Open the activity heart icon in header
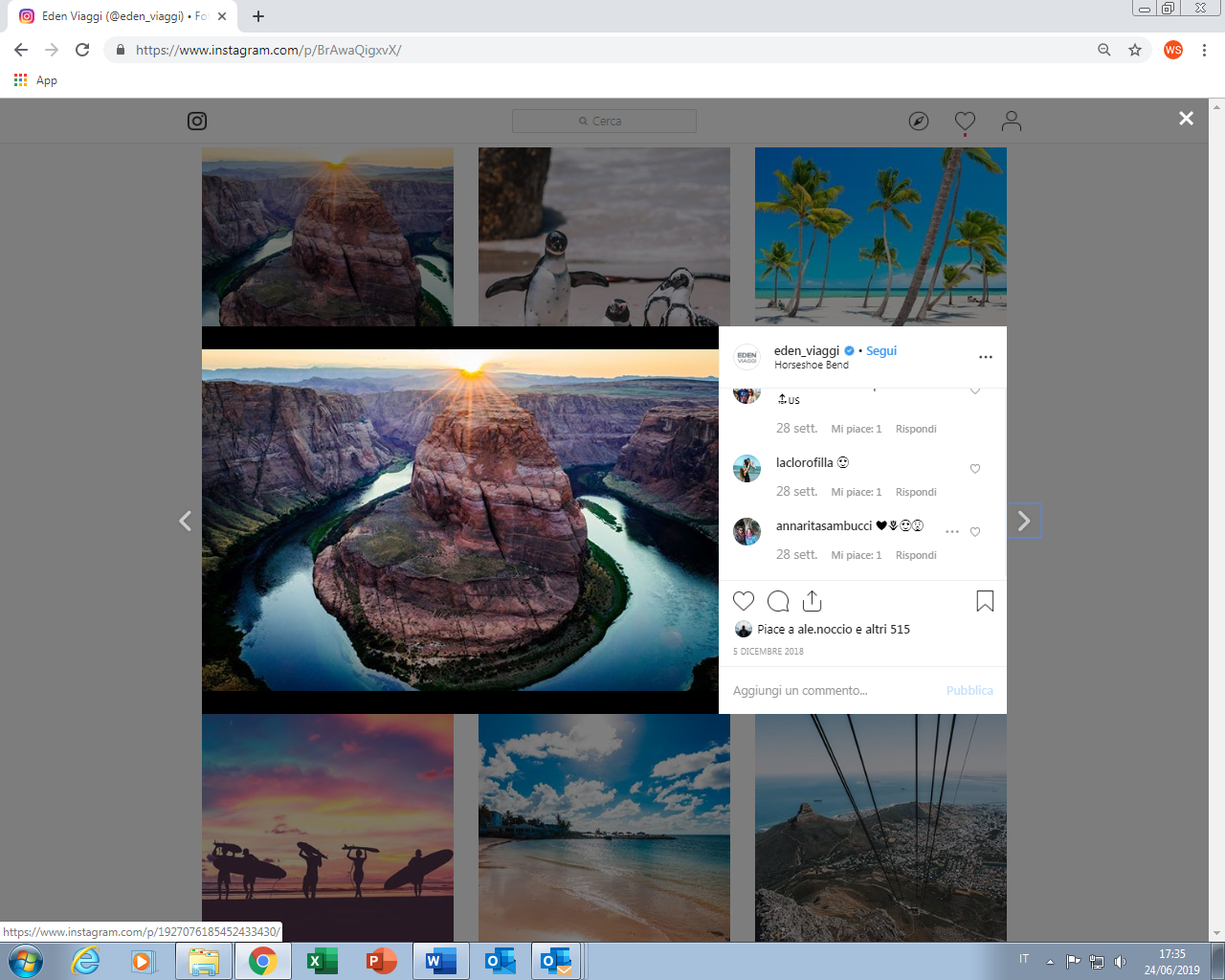The height and width of the screenshot is (980, 1225). (x=965, y=121)
